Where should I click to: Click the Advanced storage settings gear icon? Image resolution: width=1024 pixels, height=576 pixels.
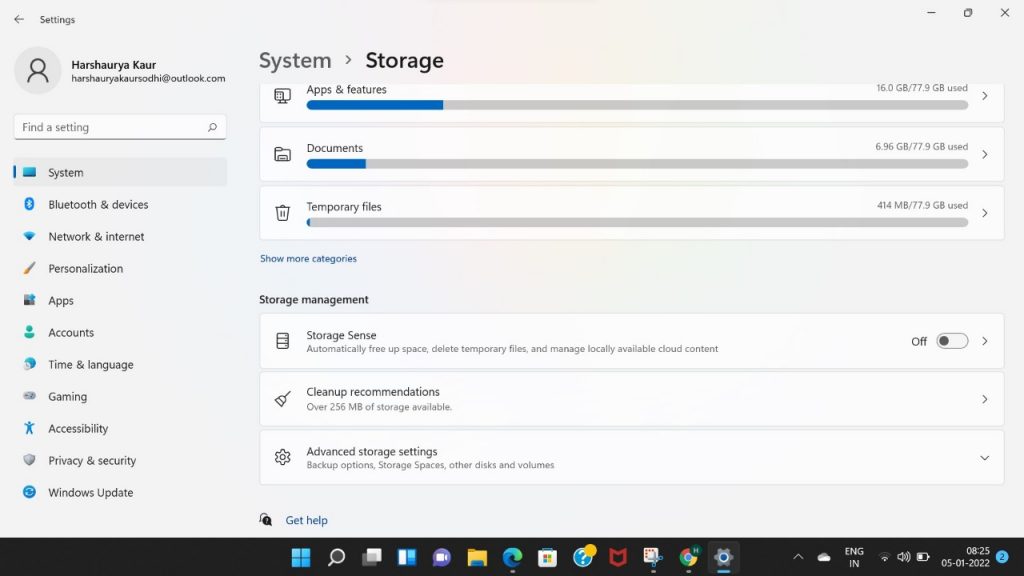point(282,457)
